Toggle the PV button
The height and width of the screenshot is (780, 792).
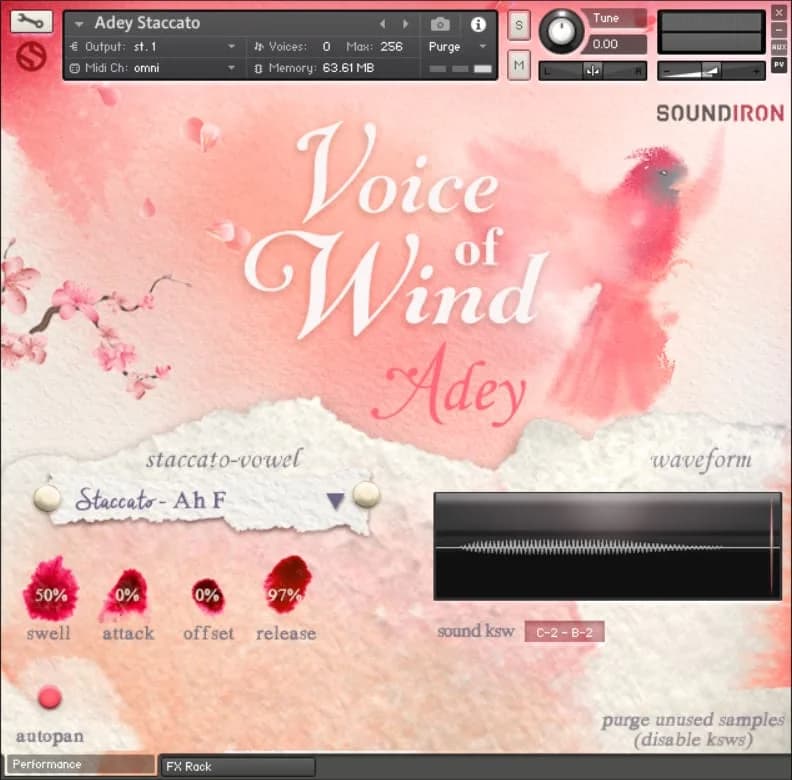pyautogui.click(x=779, y=65)
